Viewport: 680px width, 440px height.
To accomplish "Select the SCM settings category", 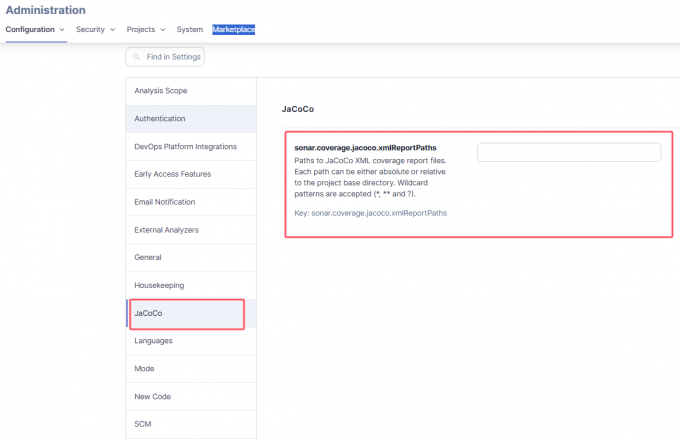I will [191, 424].
